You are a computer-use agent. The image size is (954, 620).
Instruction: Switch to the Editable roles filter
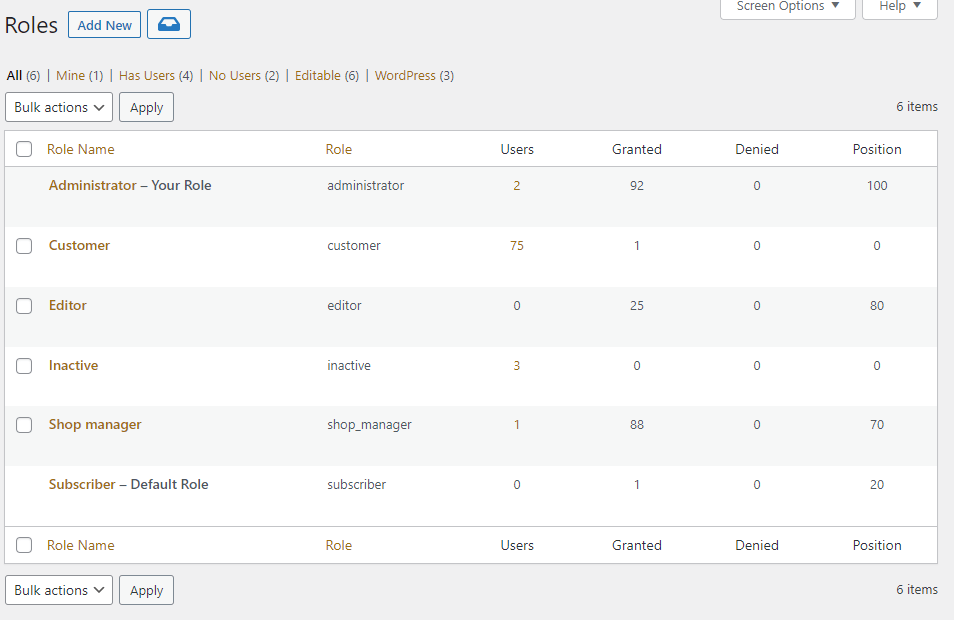pos(317,76)
